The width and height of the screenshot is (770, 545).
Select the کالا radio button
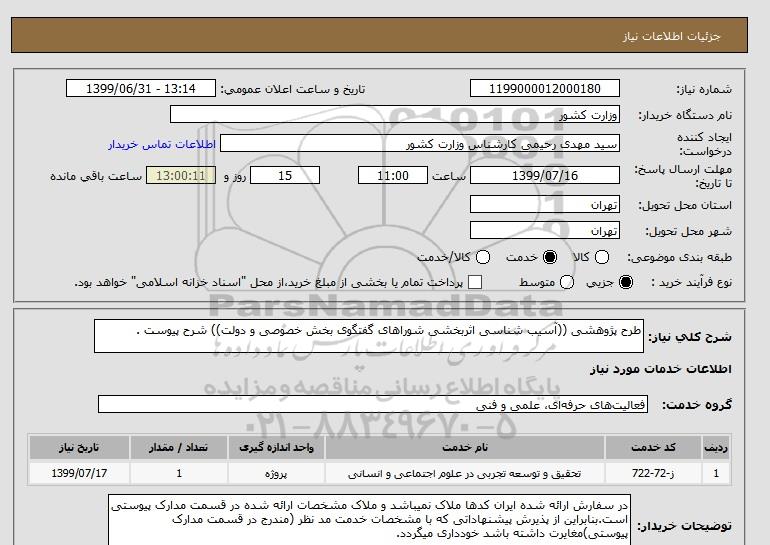[602, 257]
